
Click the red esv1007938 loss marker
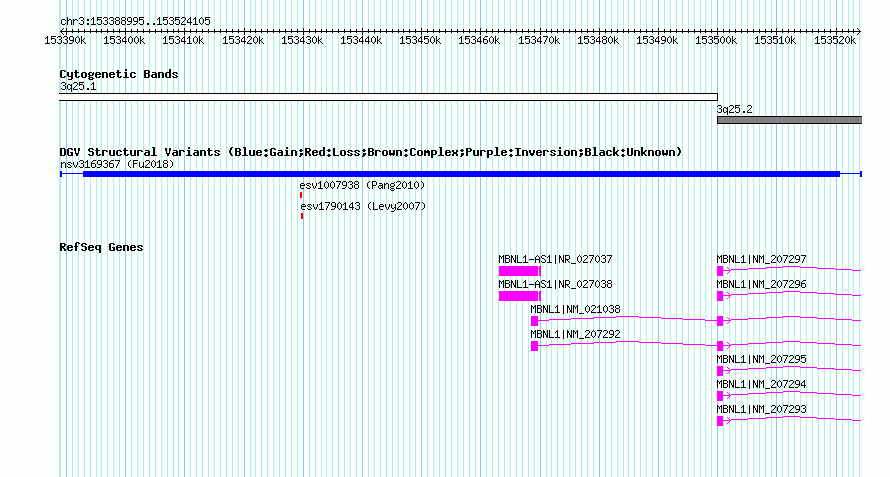[301, 195]
